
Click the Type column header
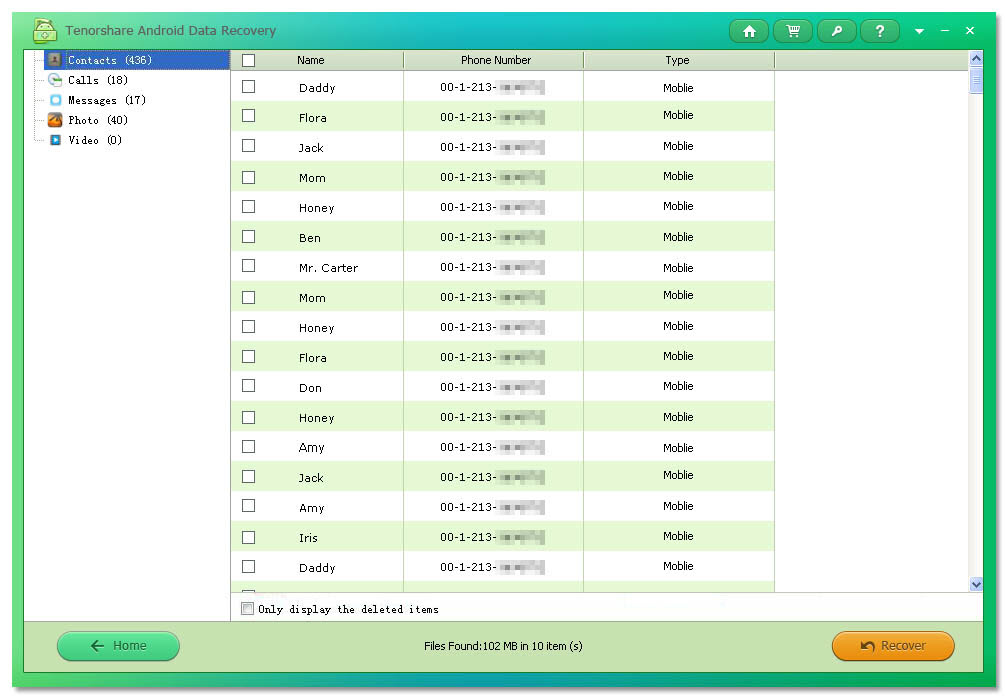(x=679, y=60)
